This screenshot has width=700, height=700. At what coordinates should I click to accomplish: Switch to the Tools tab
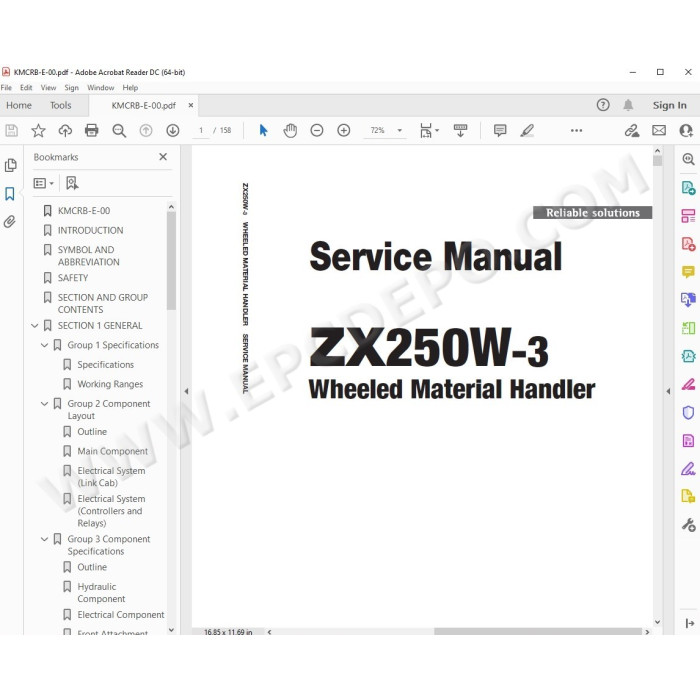pyautogui.click(x=60, y=105)
